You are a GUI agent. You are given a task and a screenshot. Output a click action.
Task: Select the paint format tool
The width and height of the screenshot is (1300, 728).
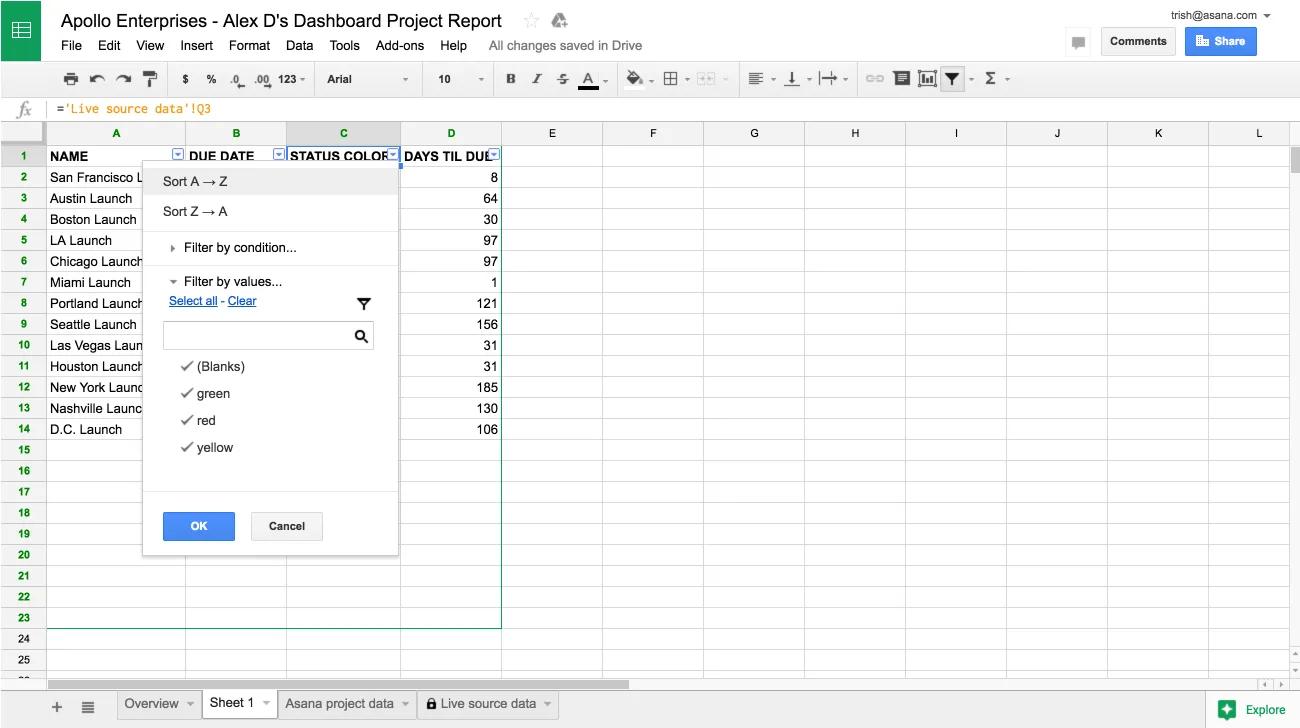click(150, 79)
